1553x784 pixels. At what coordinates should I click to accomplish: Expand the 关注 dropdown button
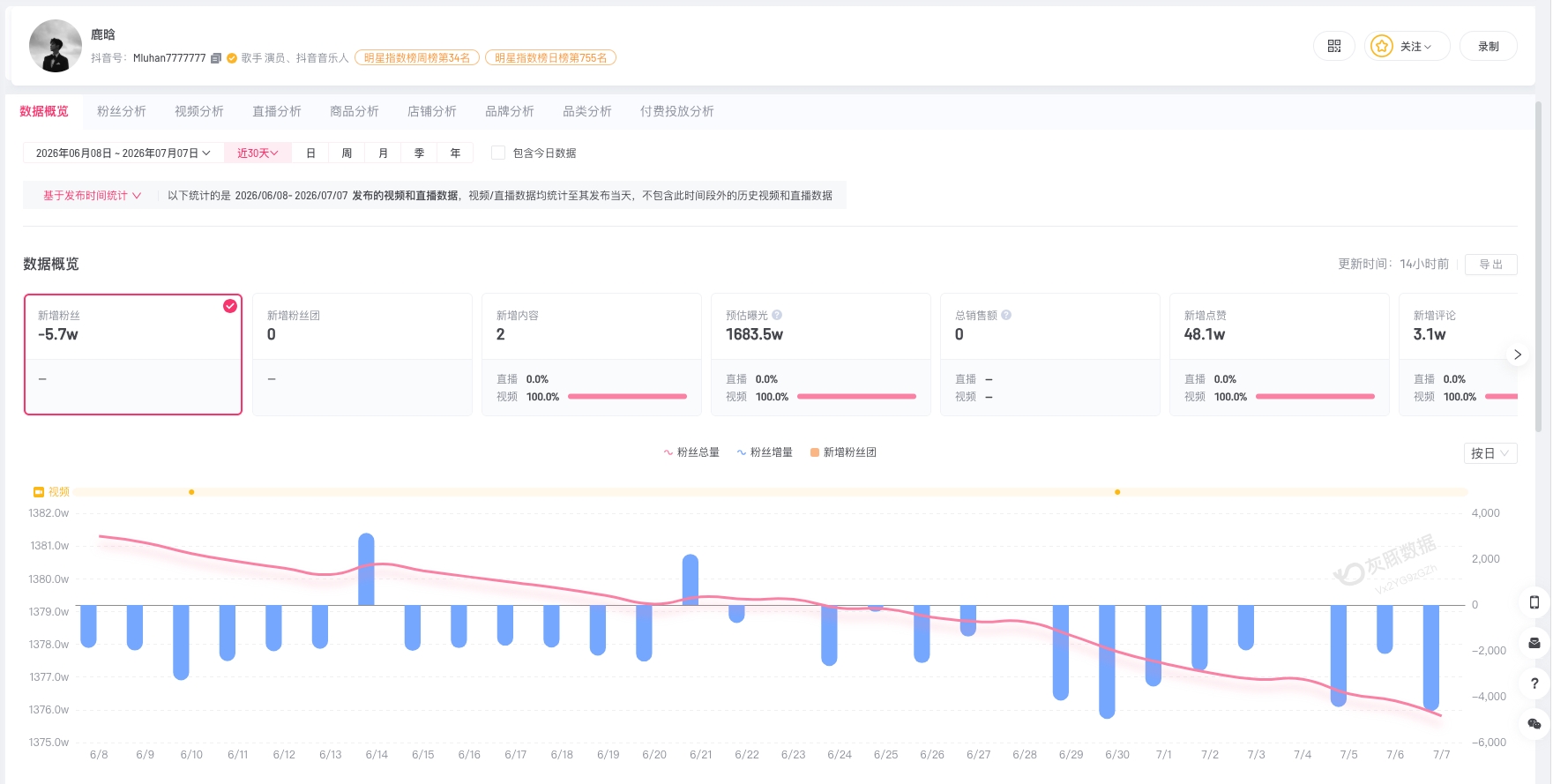(1407, 46)
